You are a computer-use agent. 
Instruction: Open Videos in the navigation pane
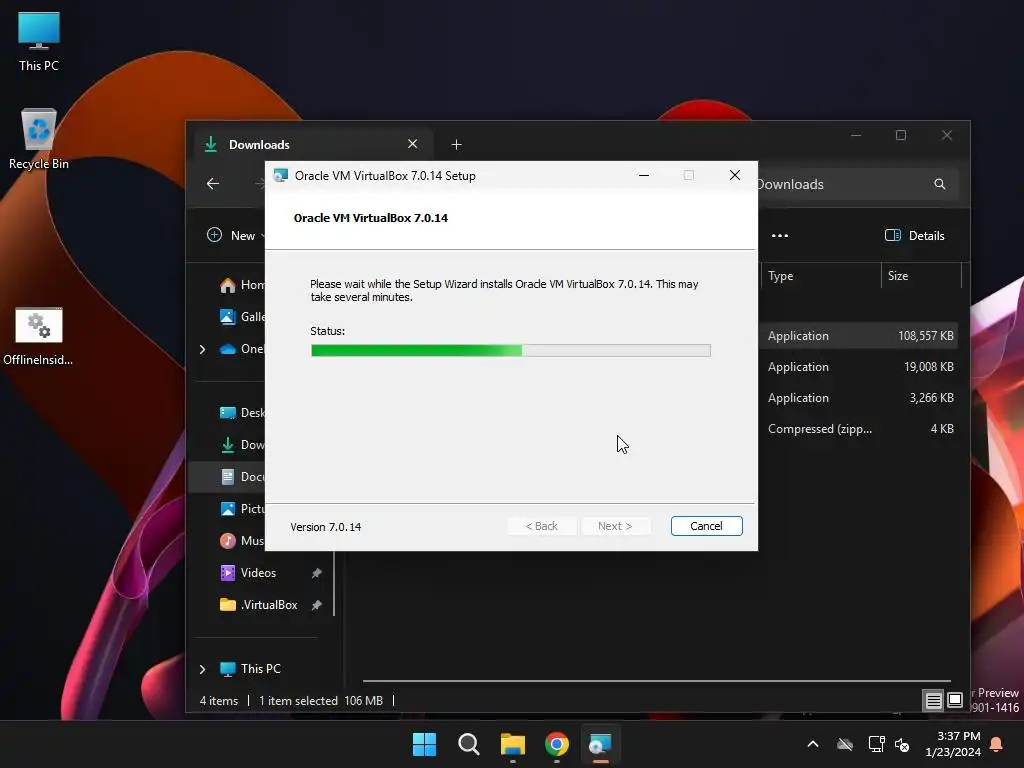[248, 573]
